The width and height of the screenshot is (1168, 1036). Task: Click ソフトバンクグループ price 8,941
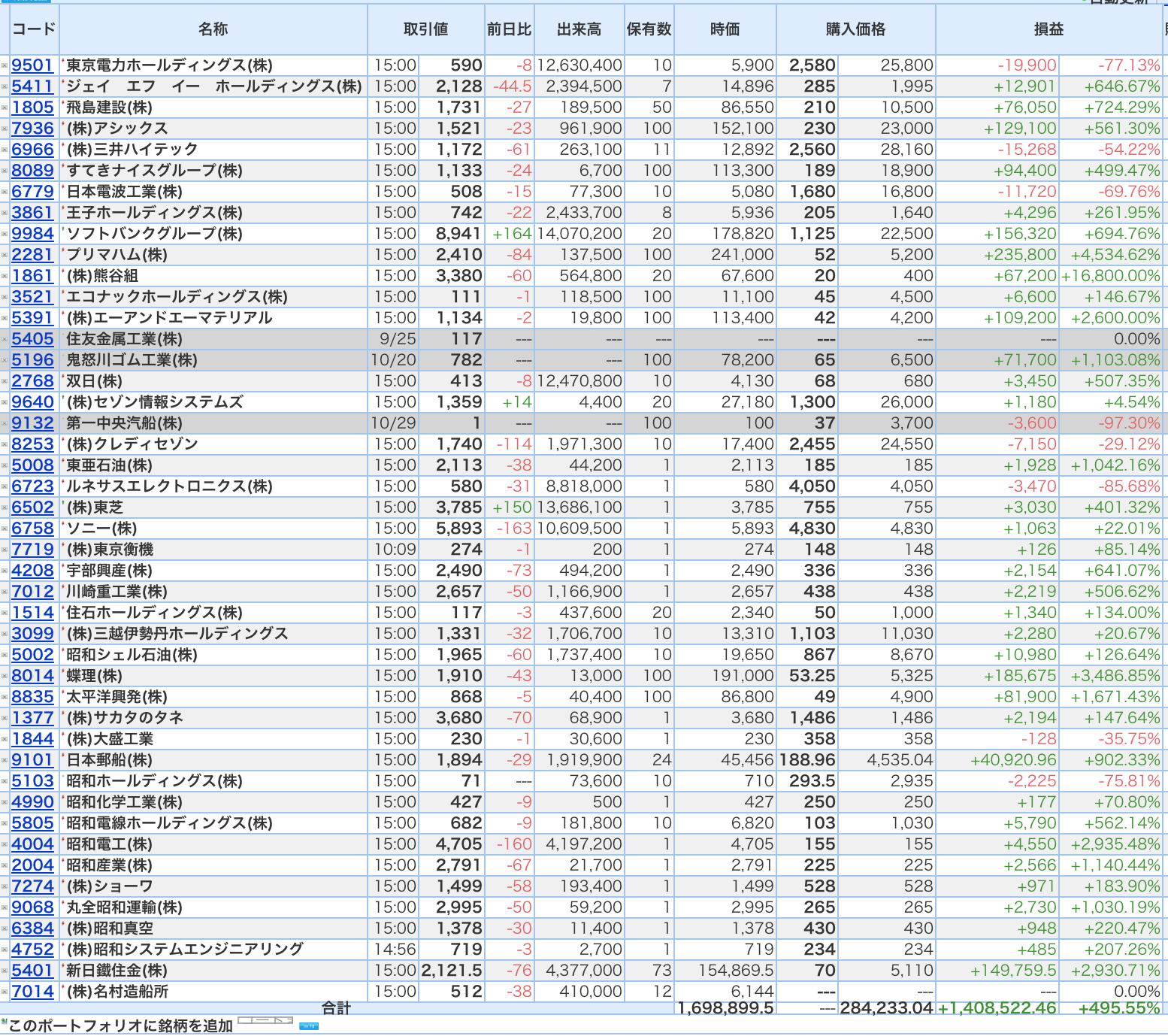point(459,234)
